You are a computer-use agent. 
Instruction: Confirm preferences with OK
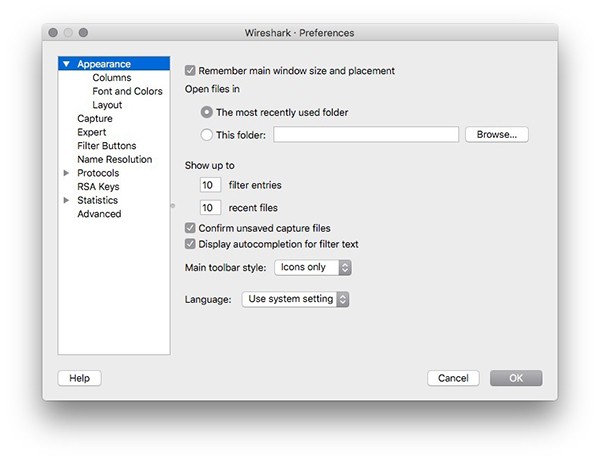[516, 378]
